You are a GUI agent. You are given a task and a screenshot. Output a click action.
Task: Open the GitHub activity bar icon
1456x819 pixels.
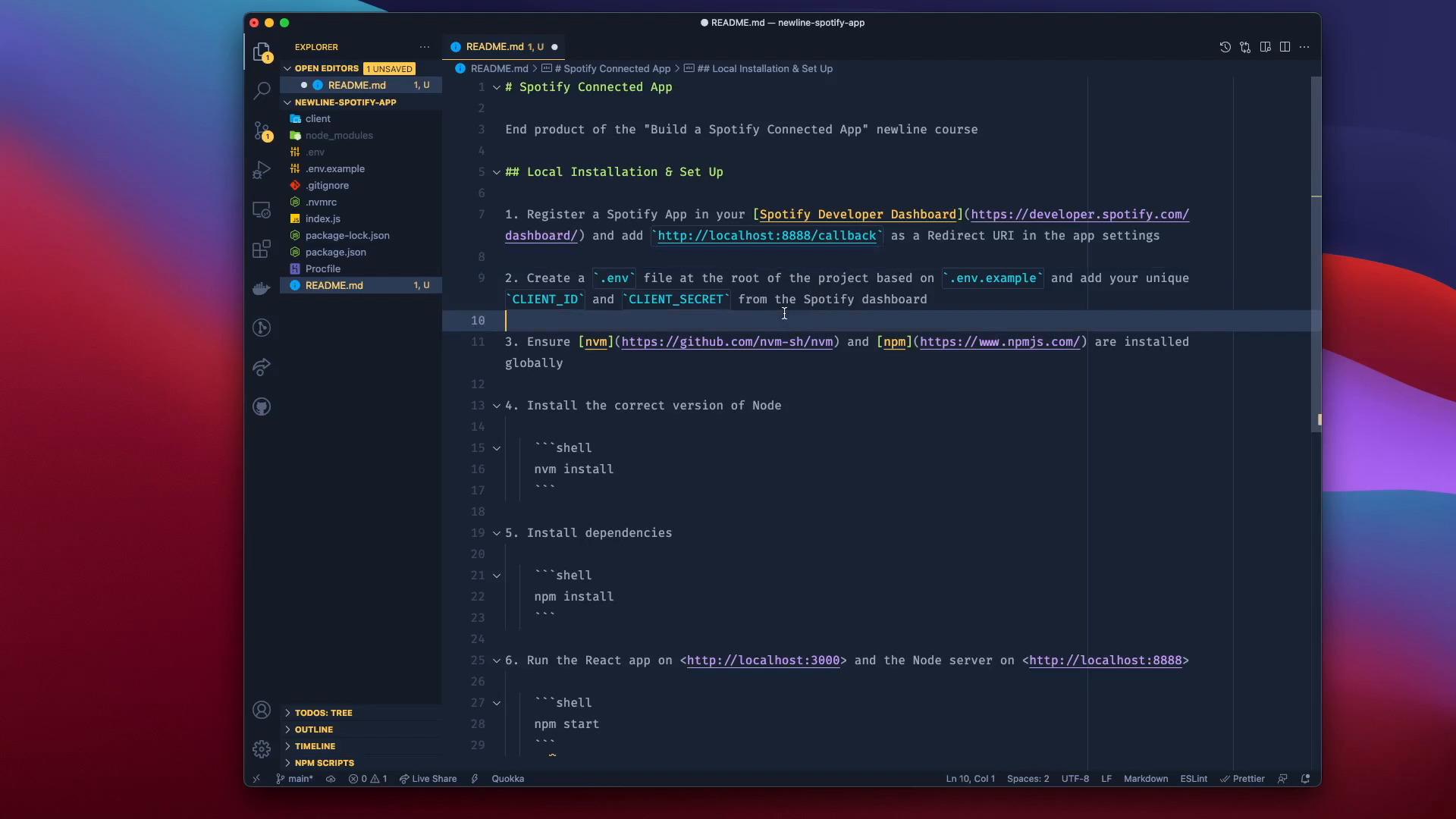(262, 406)
